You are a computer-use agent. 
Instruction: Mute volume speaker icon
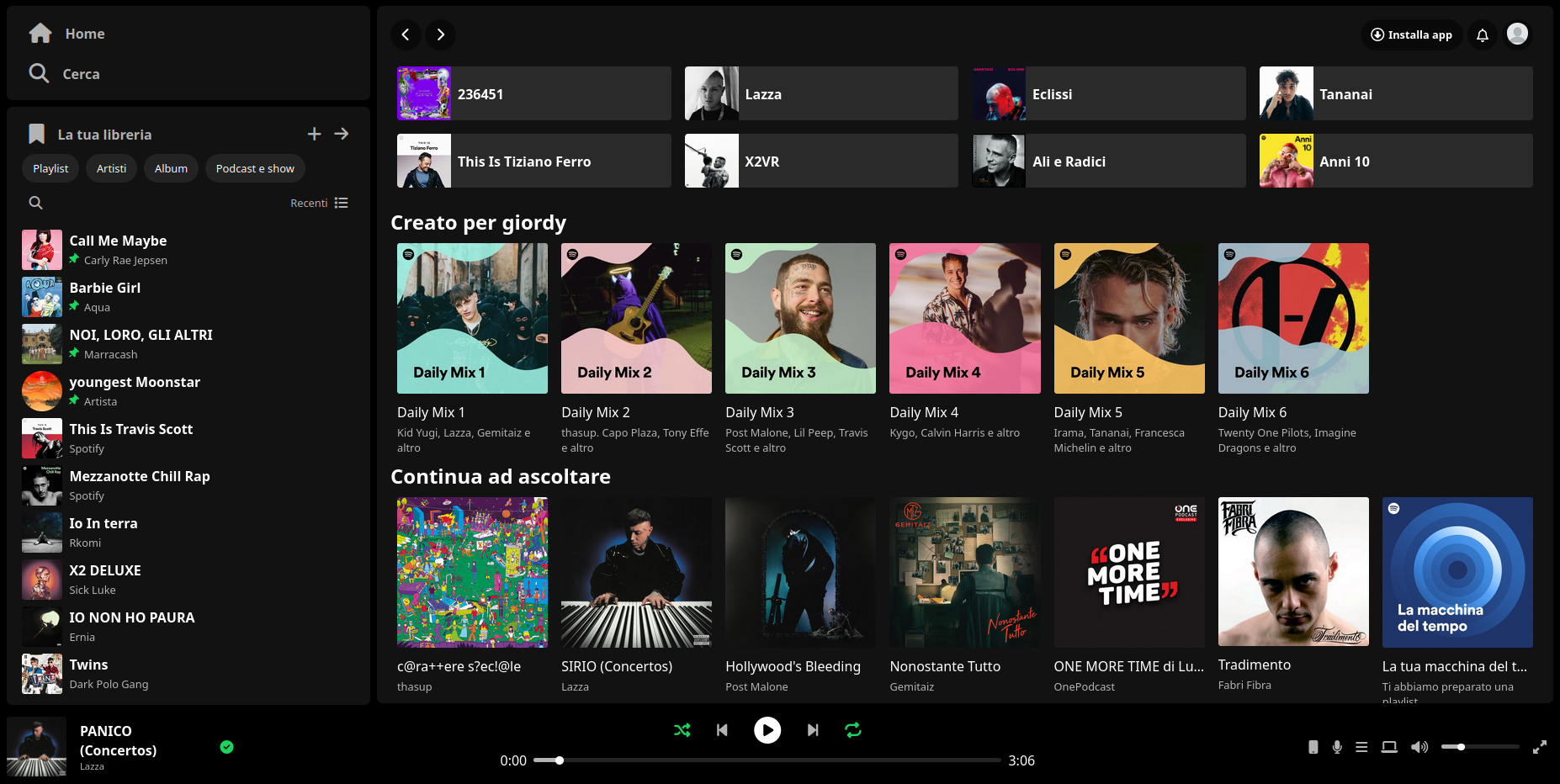[1419, 747]
